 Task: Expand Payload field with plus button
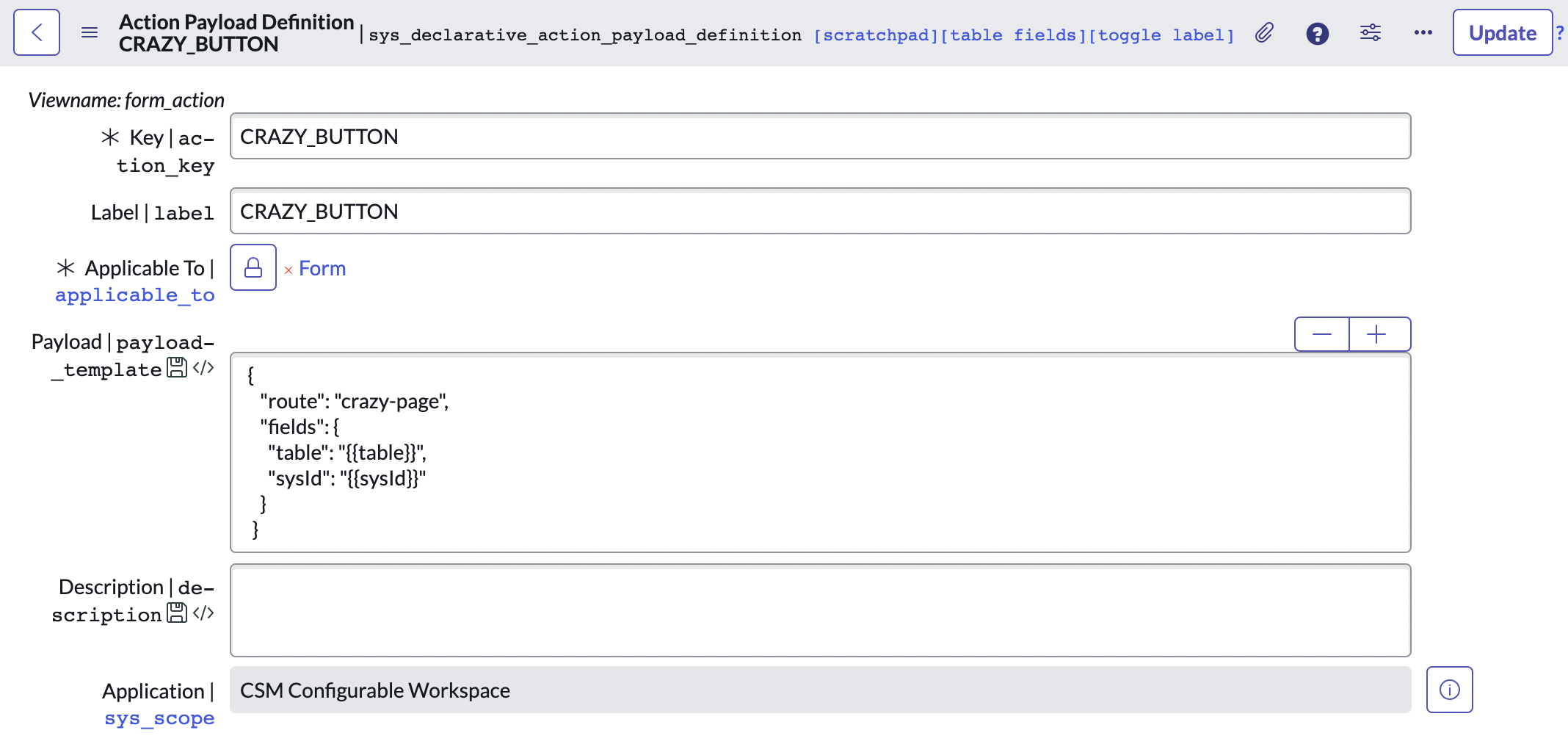pyautogui.click(x=1377, y=335)
